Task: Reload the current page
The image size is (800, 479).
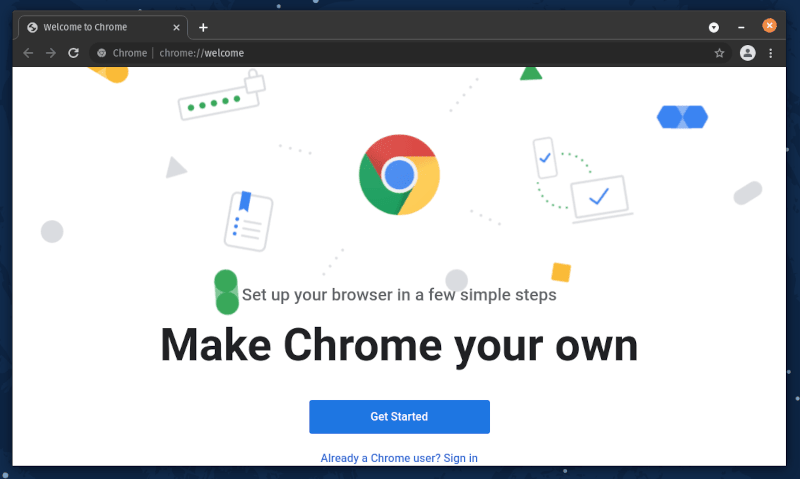Action: tap(73, 53)
